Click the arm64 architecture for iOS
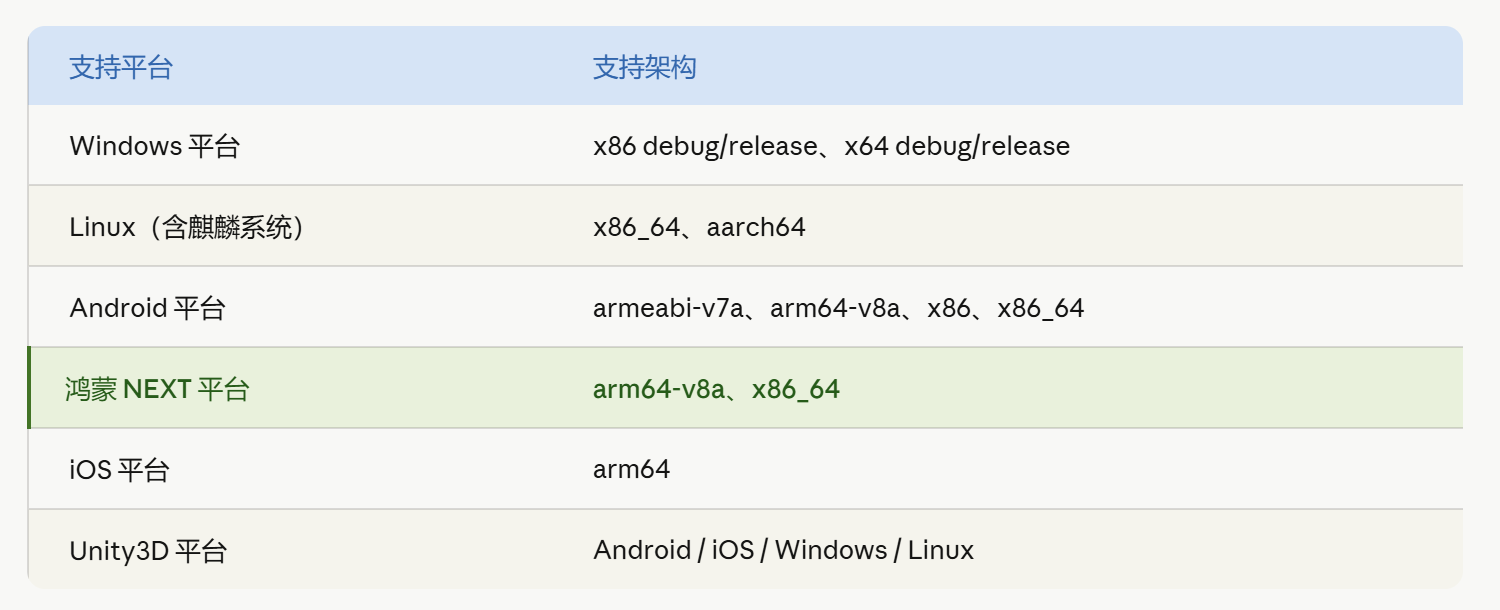 tap(631, 469)
